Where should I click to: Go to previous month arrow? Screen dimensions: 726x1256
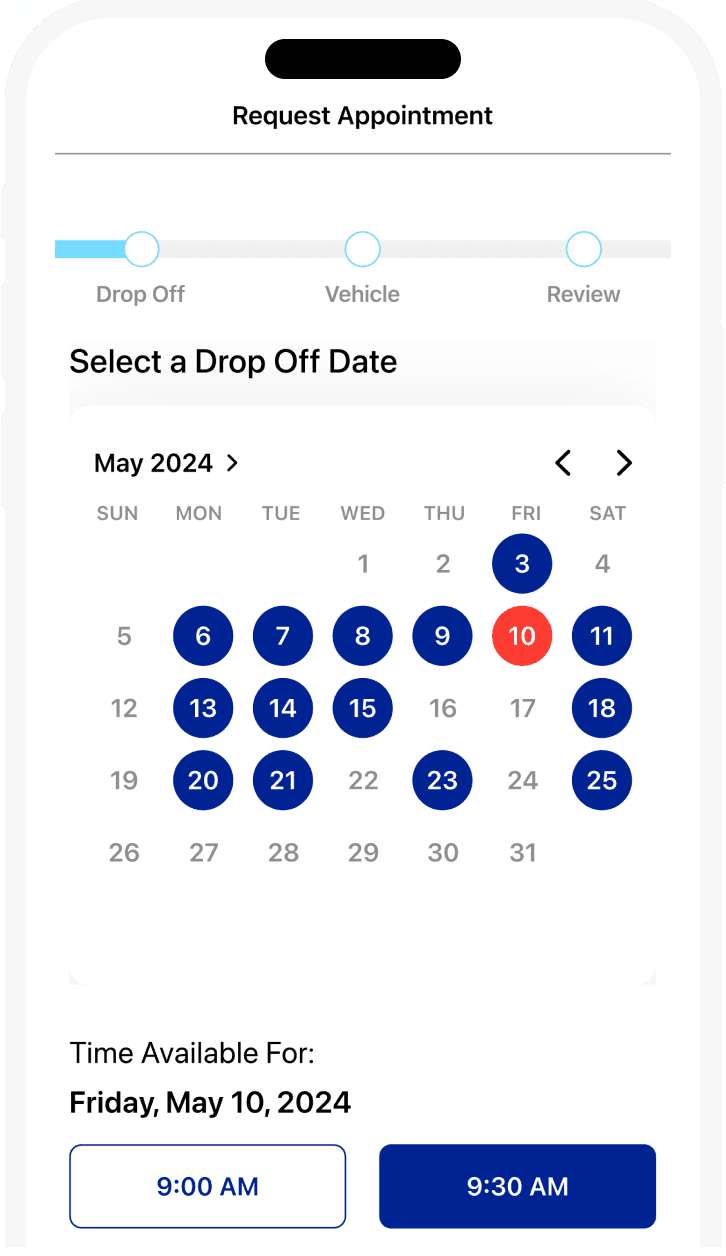pos(564,463)
